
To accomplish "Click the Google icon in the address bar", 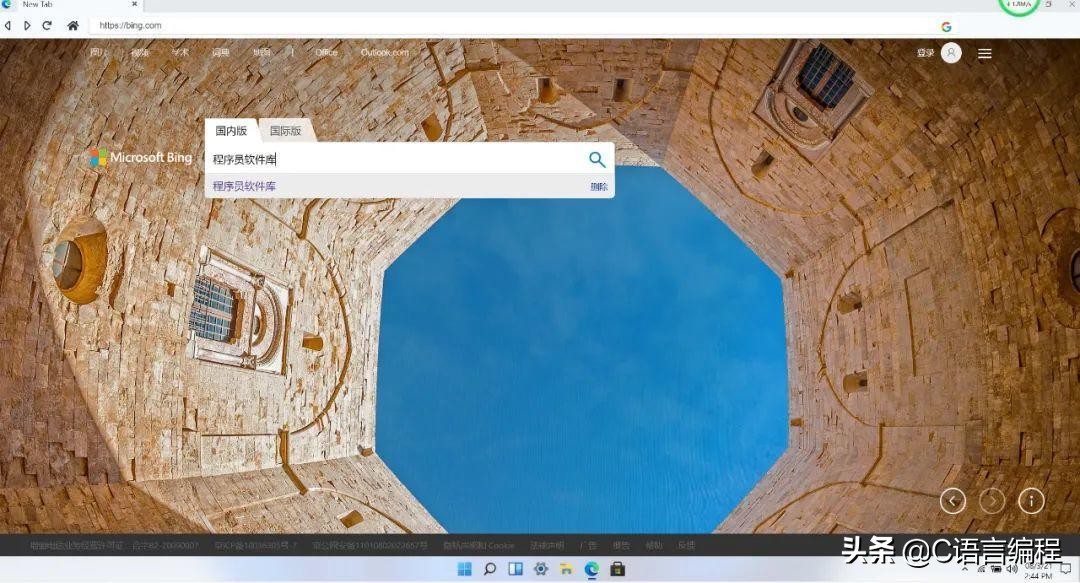I will [x=946, y=25].
